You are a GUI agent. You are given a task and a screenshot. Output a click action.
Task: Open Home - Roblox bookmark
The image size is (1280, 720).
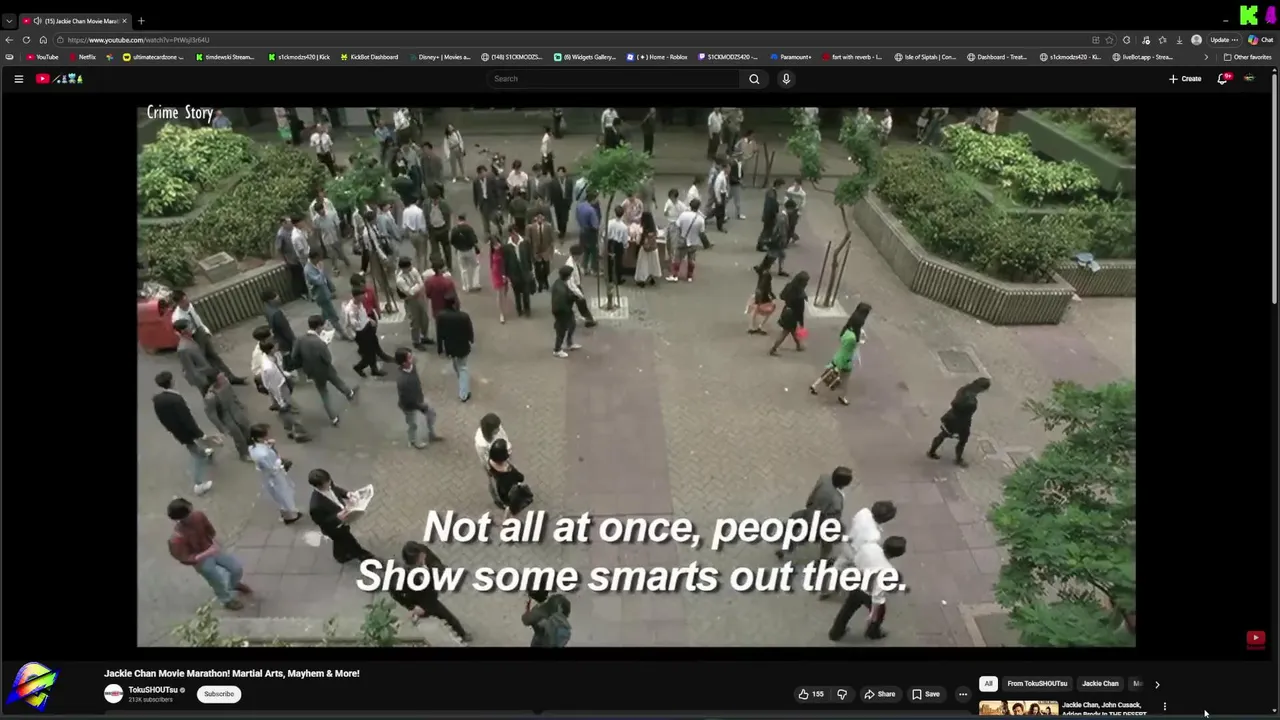click(657, 57)
